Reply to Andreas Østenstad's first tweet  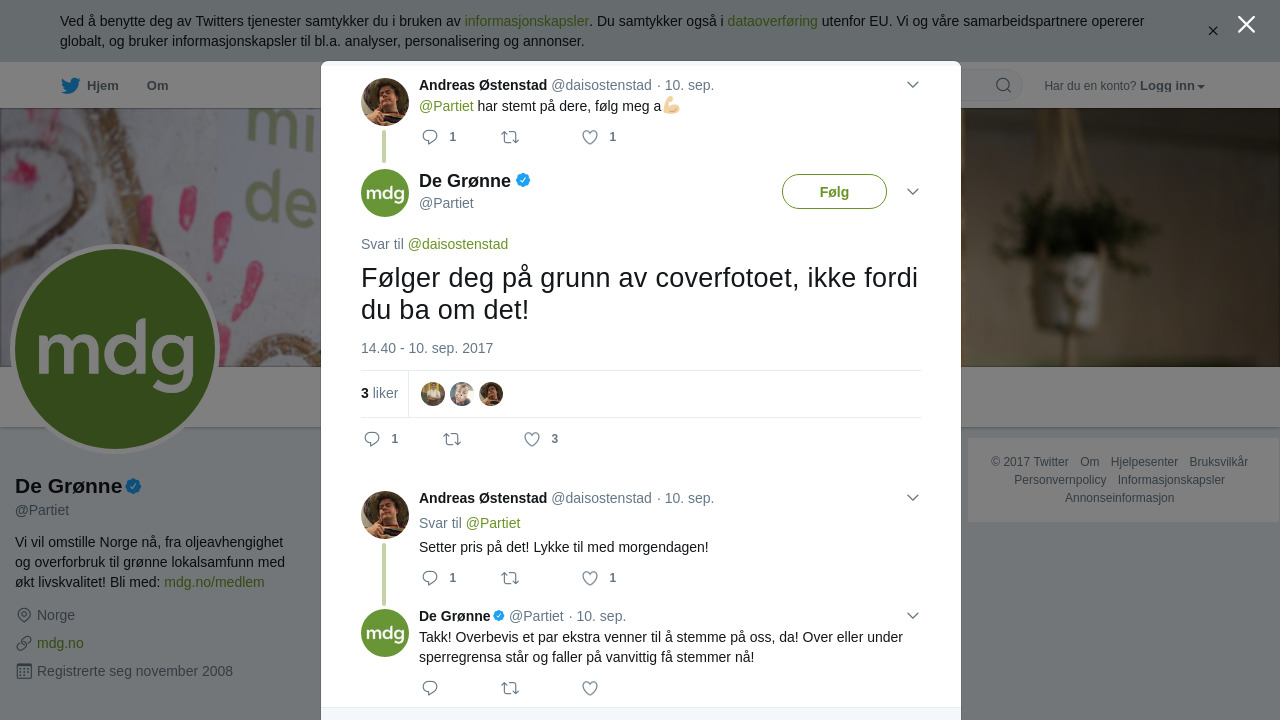[x=430, y=137]
